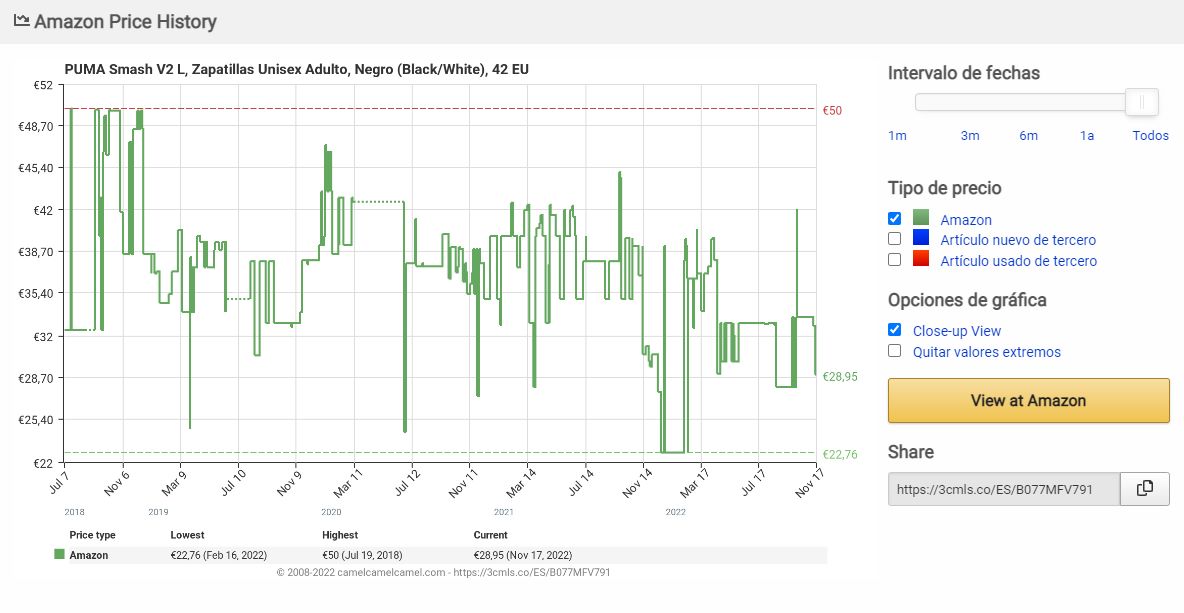Click the share URL input field

(x=1004, y=489)
